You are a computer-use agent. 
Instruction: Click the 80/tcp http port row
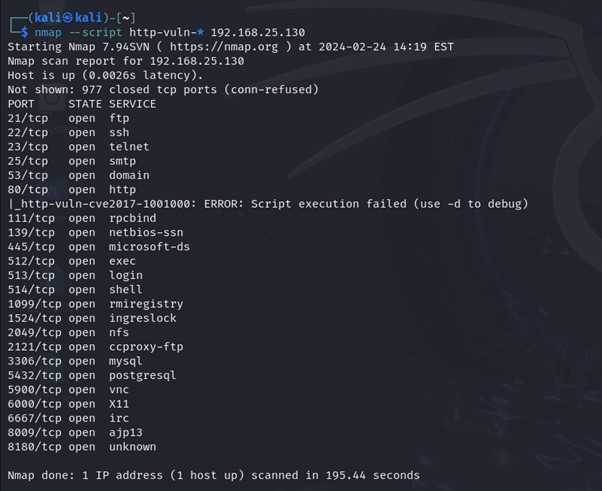72,190
